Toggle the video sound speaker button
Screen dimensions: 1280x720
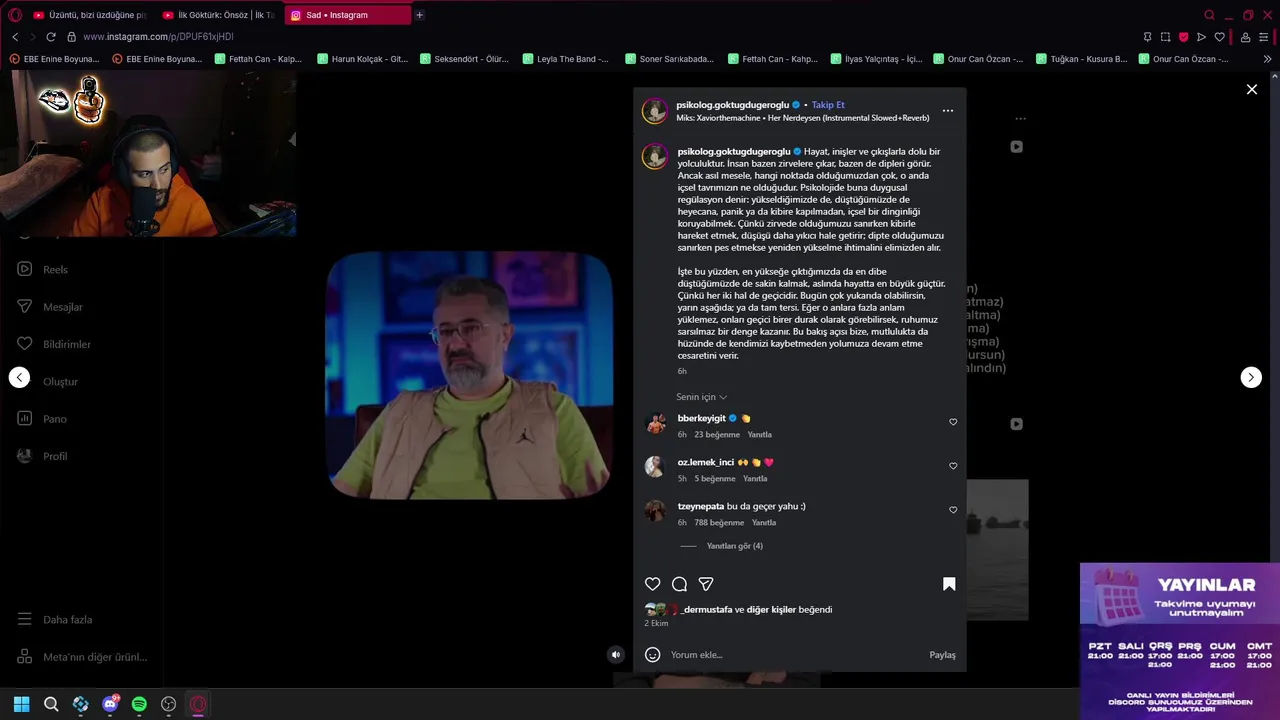[616, 655]
